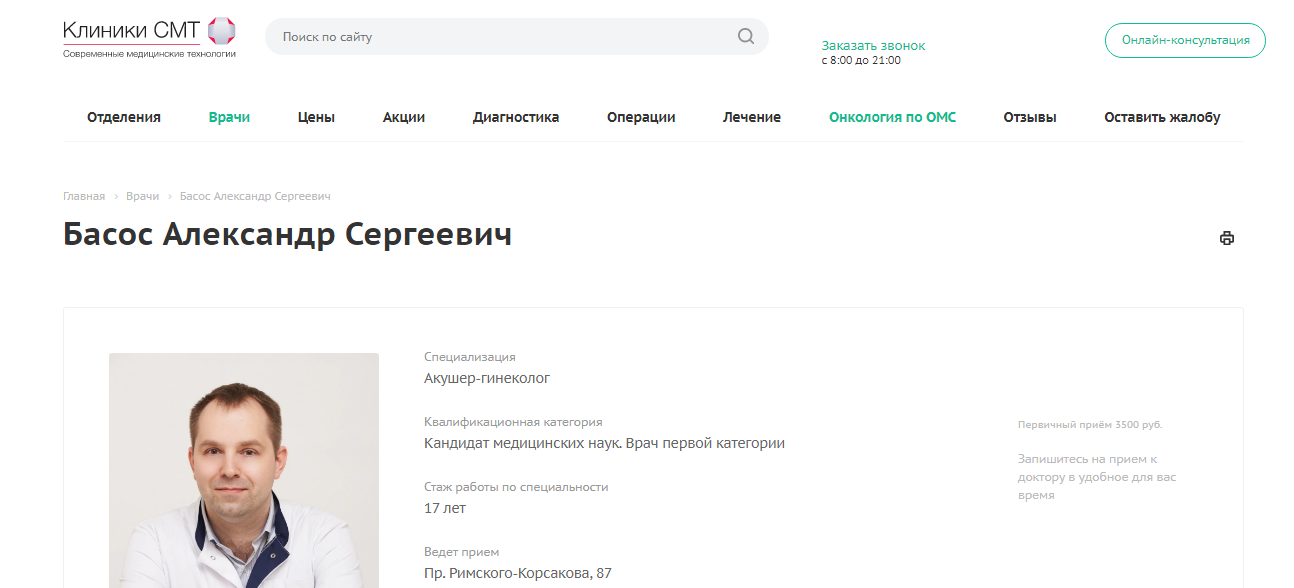The height and width of the screenshot is (588, 1294).
Task: Click the Главная breadcrumb link
Action: 84,196
